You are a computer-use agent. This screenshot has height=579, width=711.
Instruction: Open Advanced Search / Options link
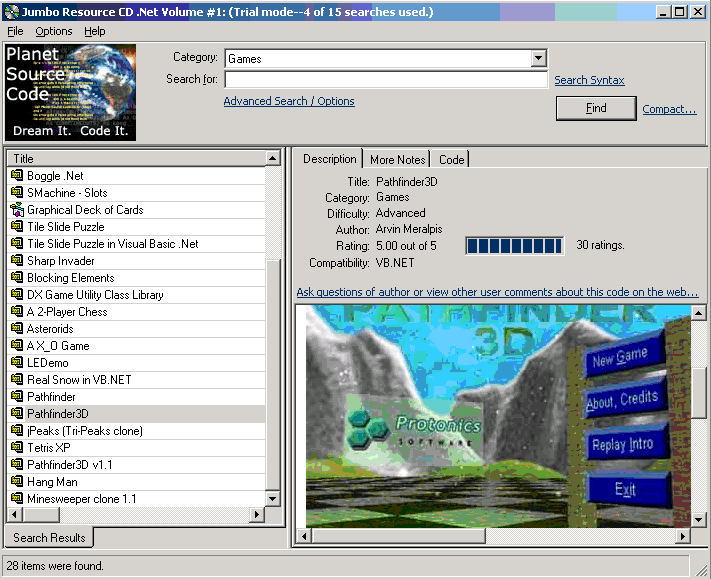coord(289,101)
